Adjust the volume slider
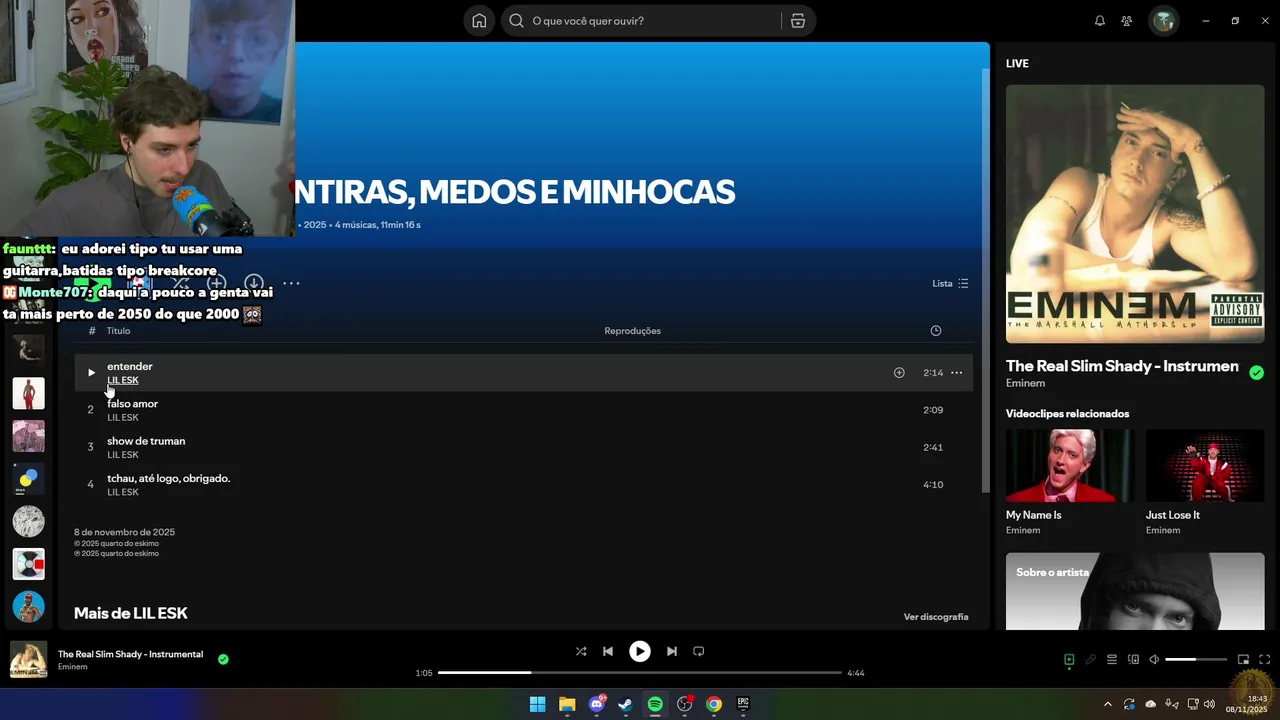Viewport: 1280px width, 720px height. click(x=1196, y=660)
